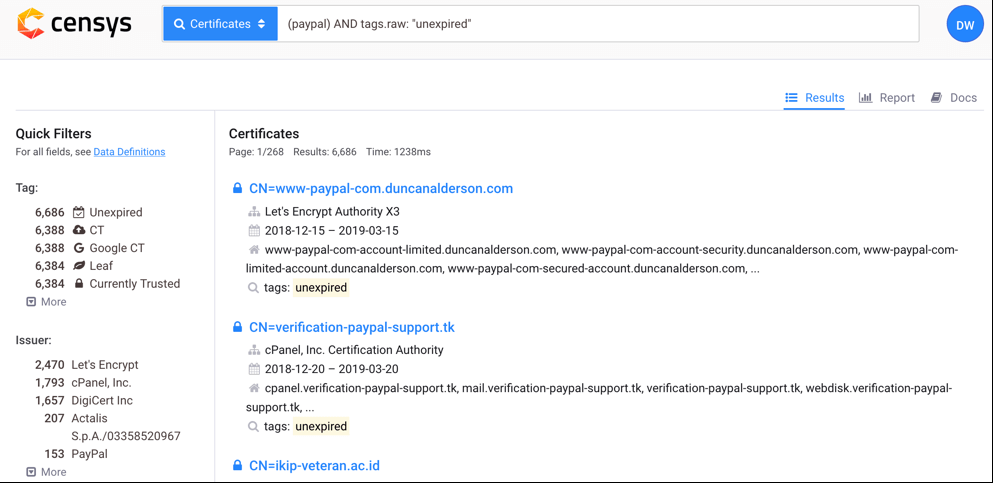Click the Leaf icon tag filter
This screenshot has height=483, width=993.
click(x=79, y=266)
